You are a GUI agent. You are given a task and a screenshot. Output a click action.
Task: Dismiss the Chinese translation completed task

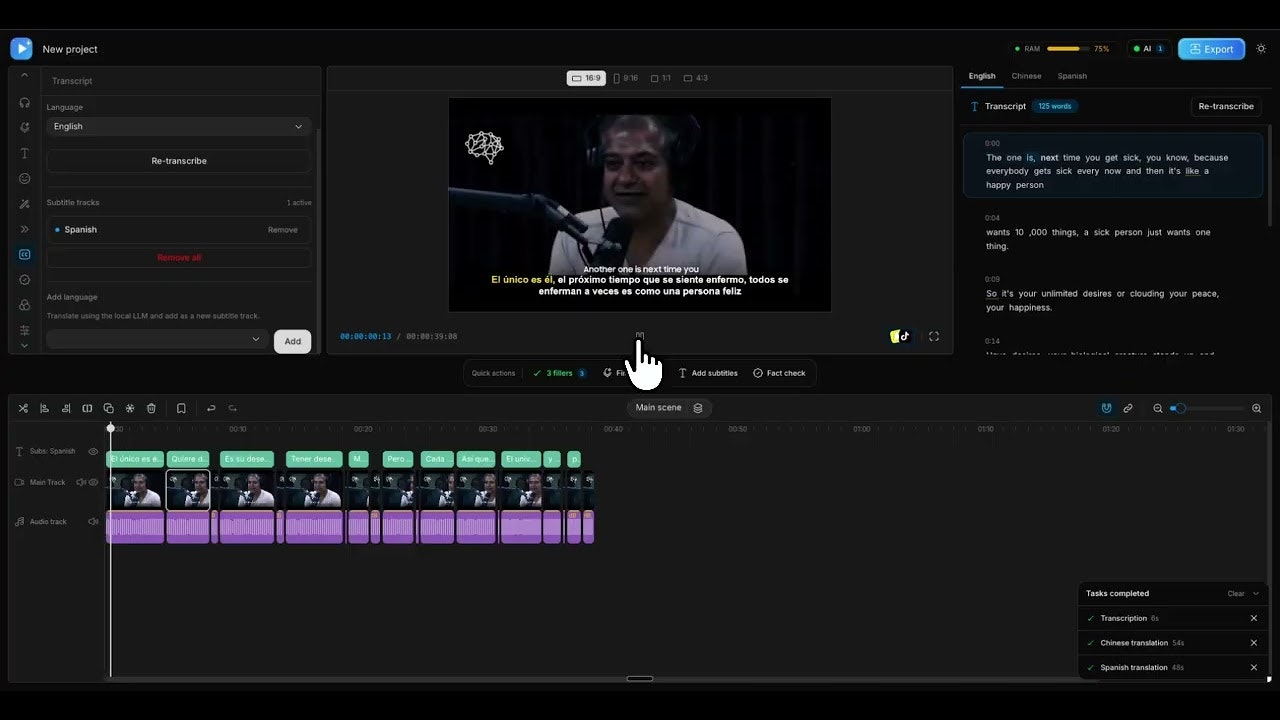point(1253,642)
